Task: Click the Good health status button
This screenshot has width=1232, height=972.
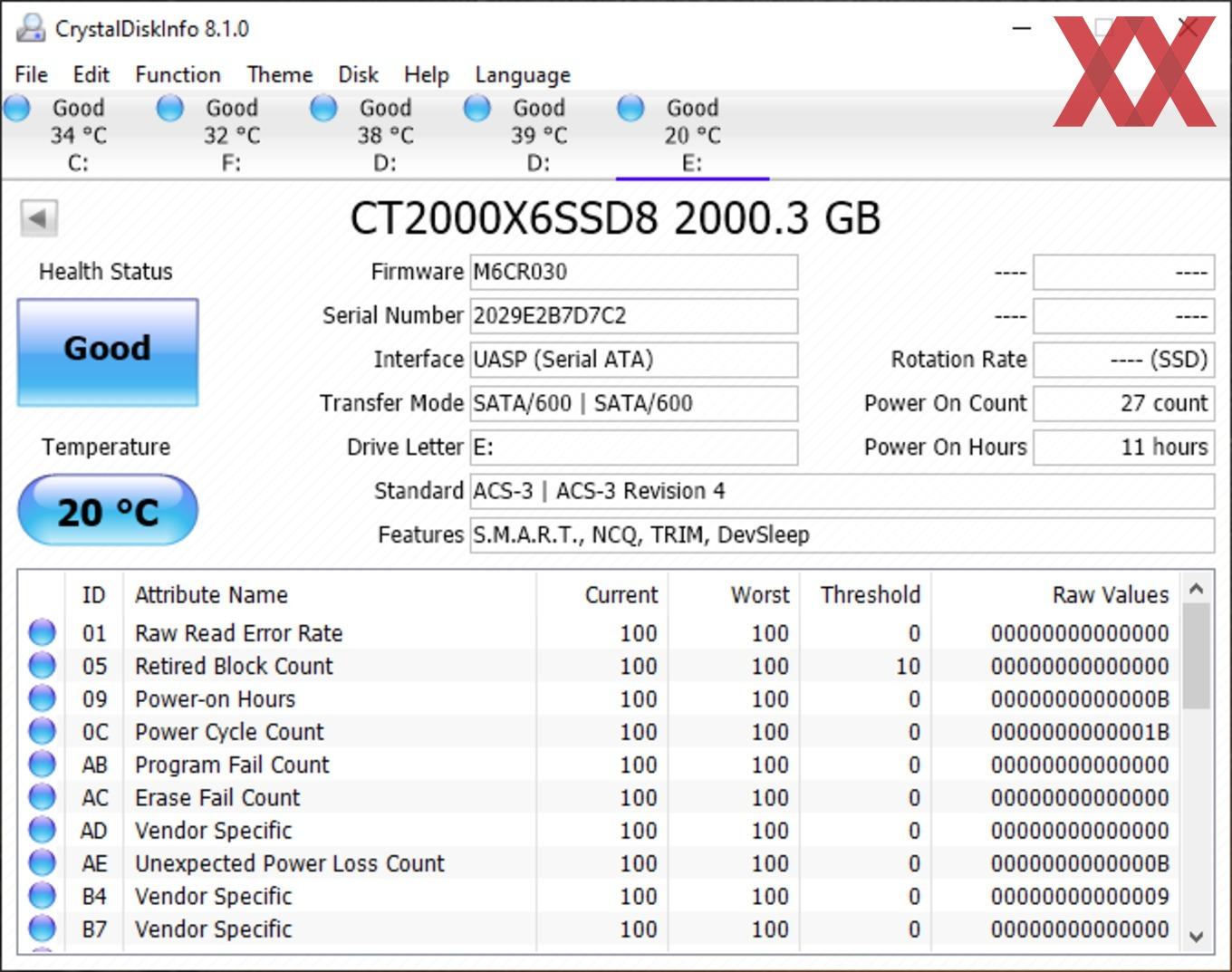Action: pyautogui.click(x=108, y=352)
